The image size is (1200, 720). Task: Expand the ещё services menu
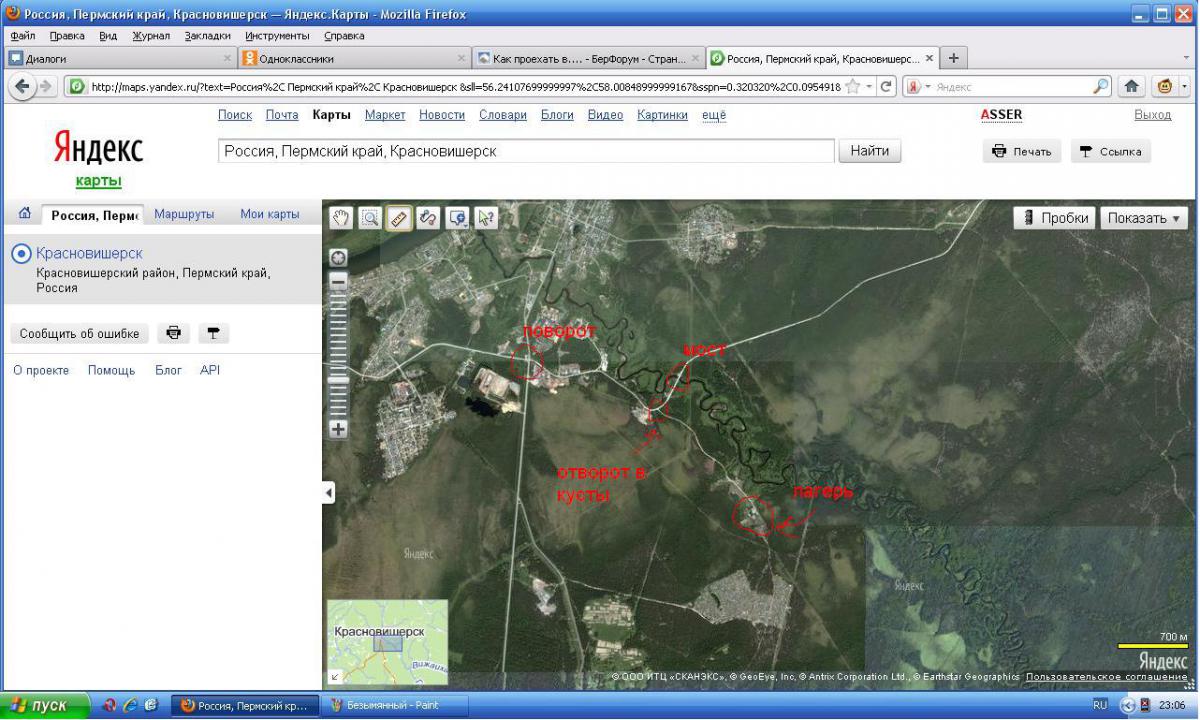(x=714, y=115)
